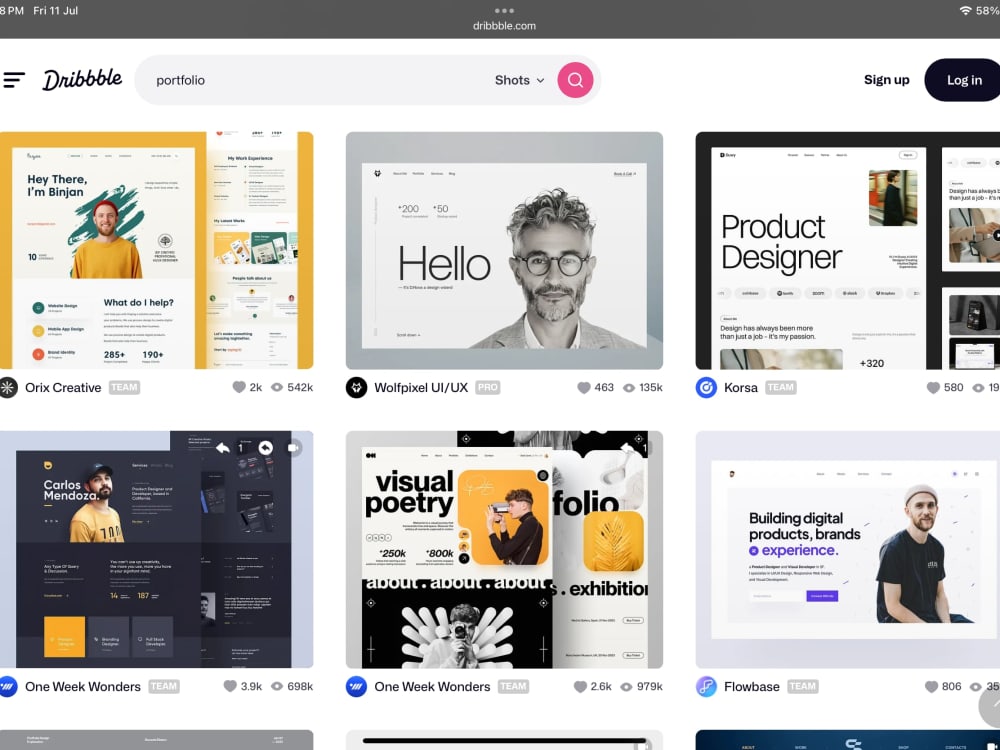This screenshot has width=1000, height=750.
Task: Visit the Flowbase avatar icon
Action: tap(706, 686)
